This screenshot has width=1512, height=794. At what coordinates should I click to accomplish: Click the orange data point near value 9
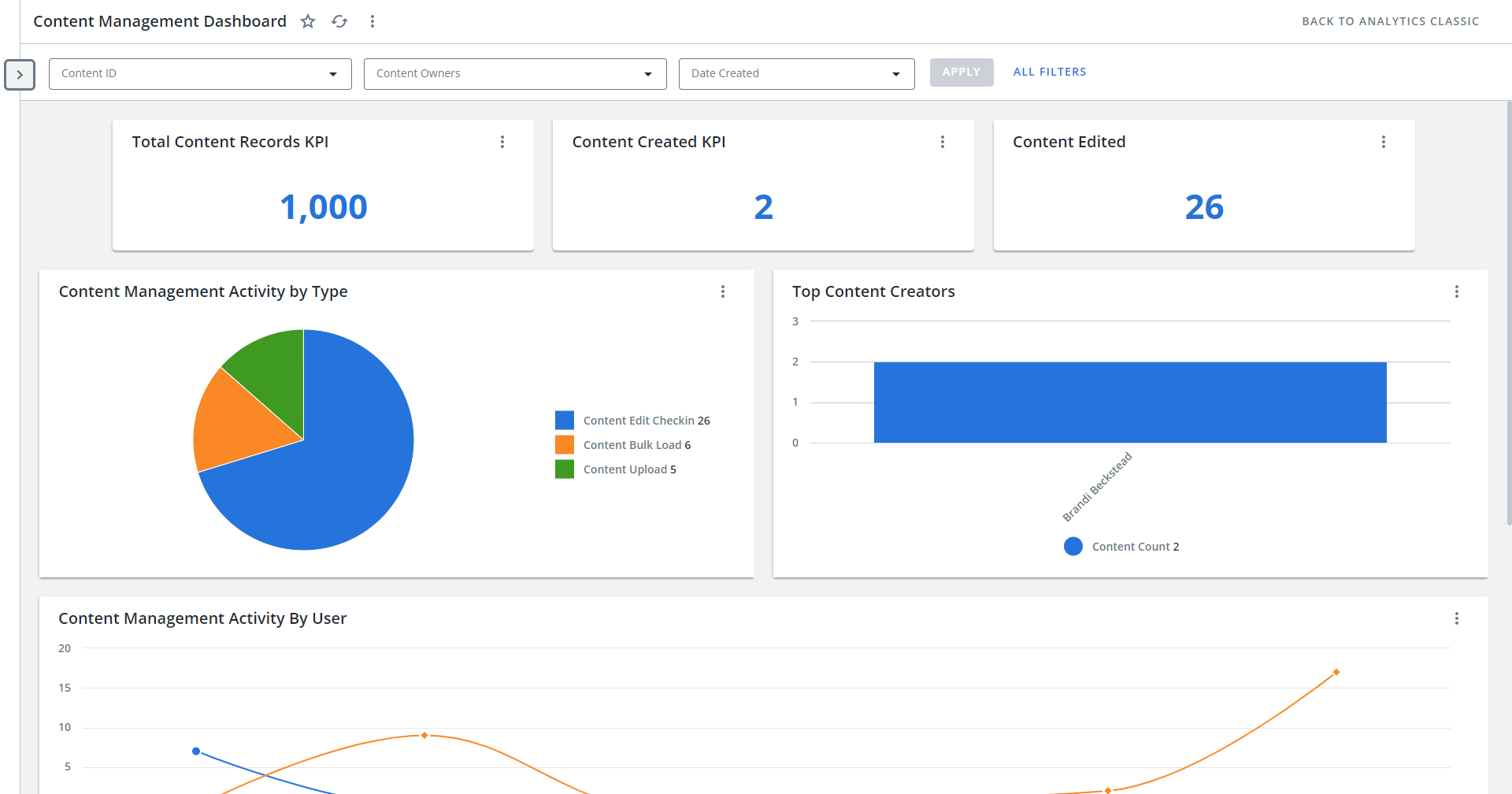pyautogui.click(x=424, y=736)
